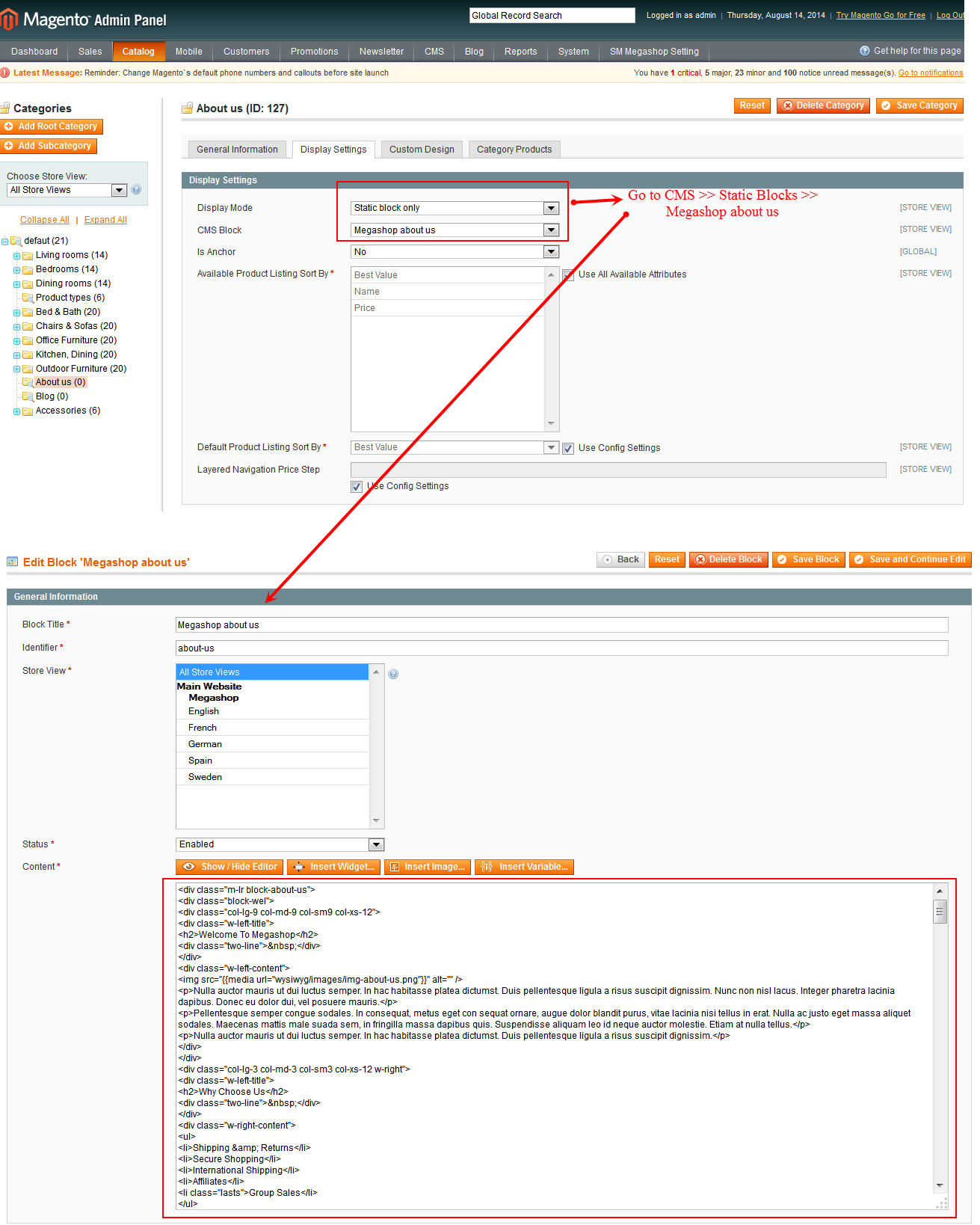Screen dimensions: 980x1225
Task: Open the Status Enabled dropdown
Action: pyautogui.click(x=376, y=844)
